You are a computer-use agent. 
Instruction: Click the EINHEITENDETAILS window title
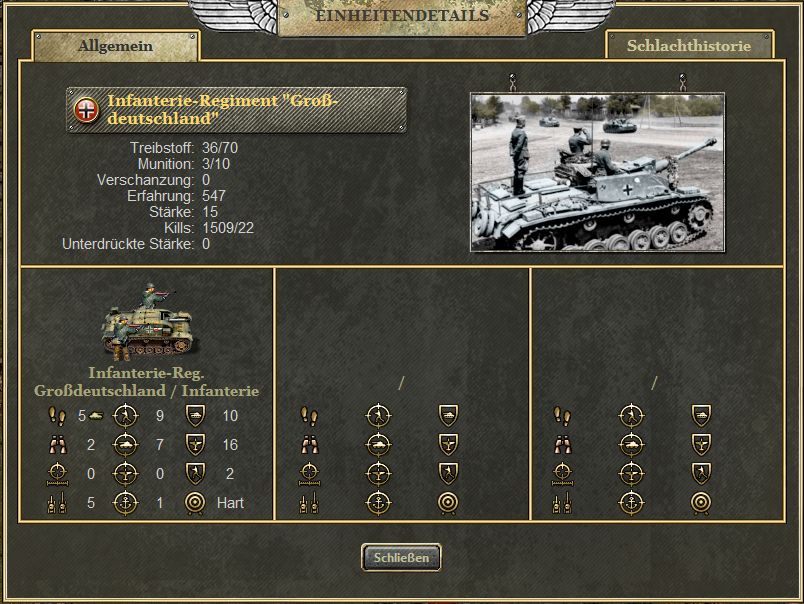click(x=402, y=15)
